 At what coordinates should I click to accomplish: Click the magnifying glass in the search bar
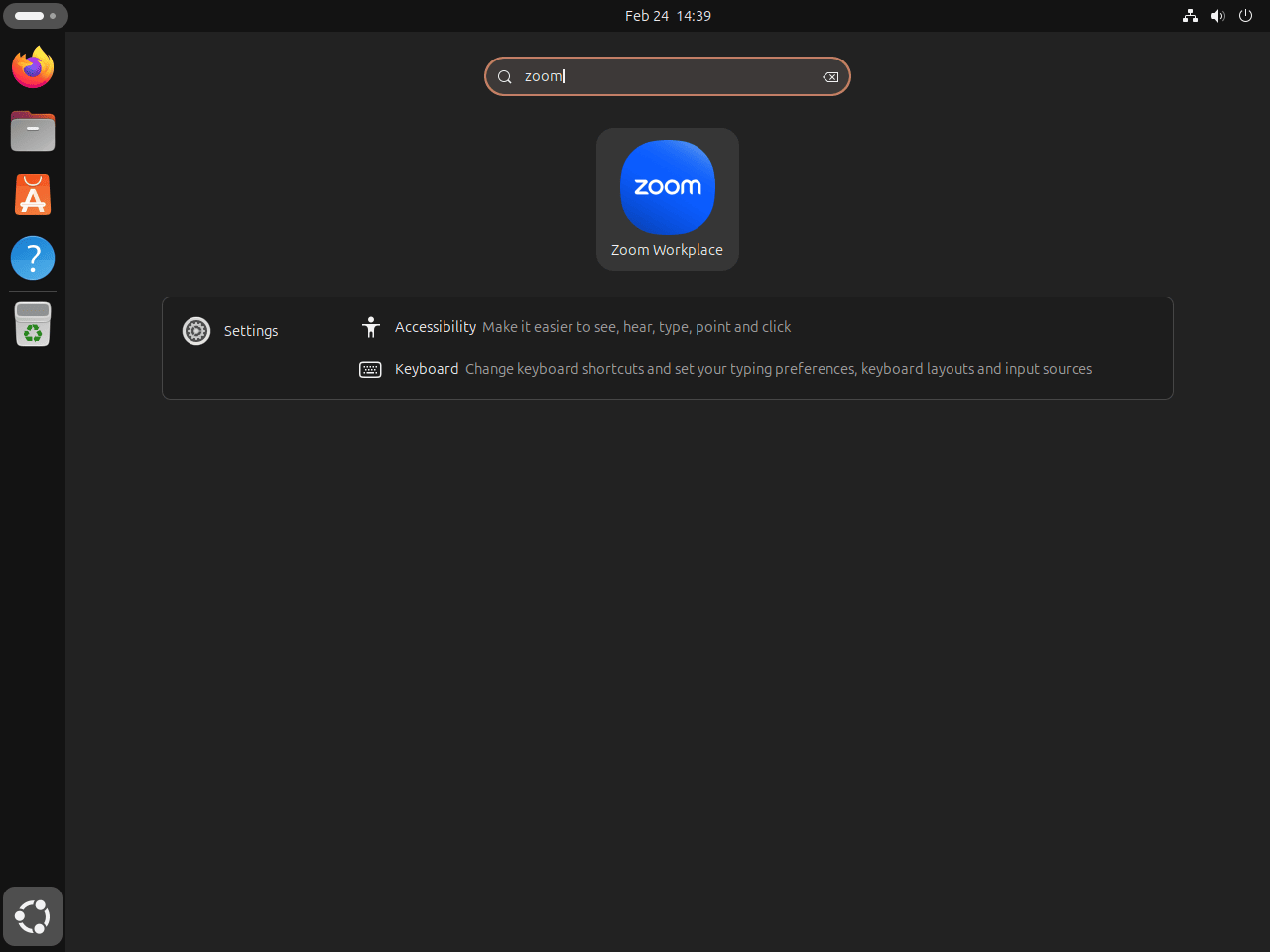(505, 76)
